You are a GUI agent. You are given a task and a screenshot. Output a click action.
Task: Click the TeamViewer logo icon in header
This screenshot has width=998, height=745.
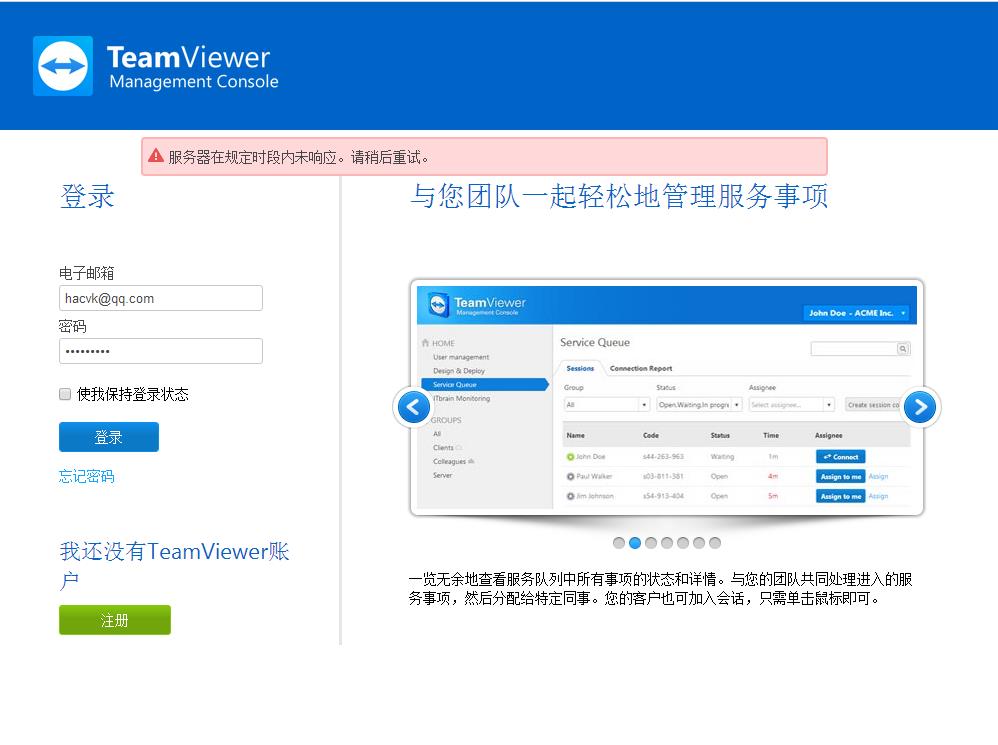coord(63,66)
